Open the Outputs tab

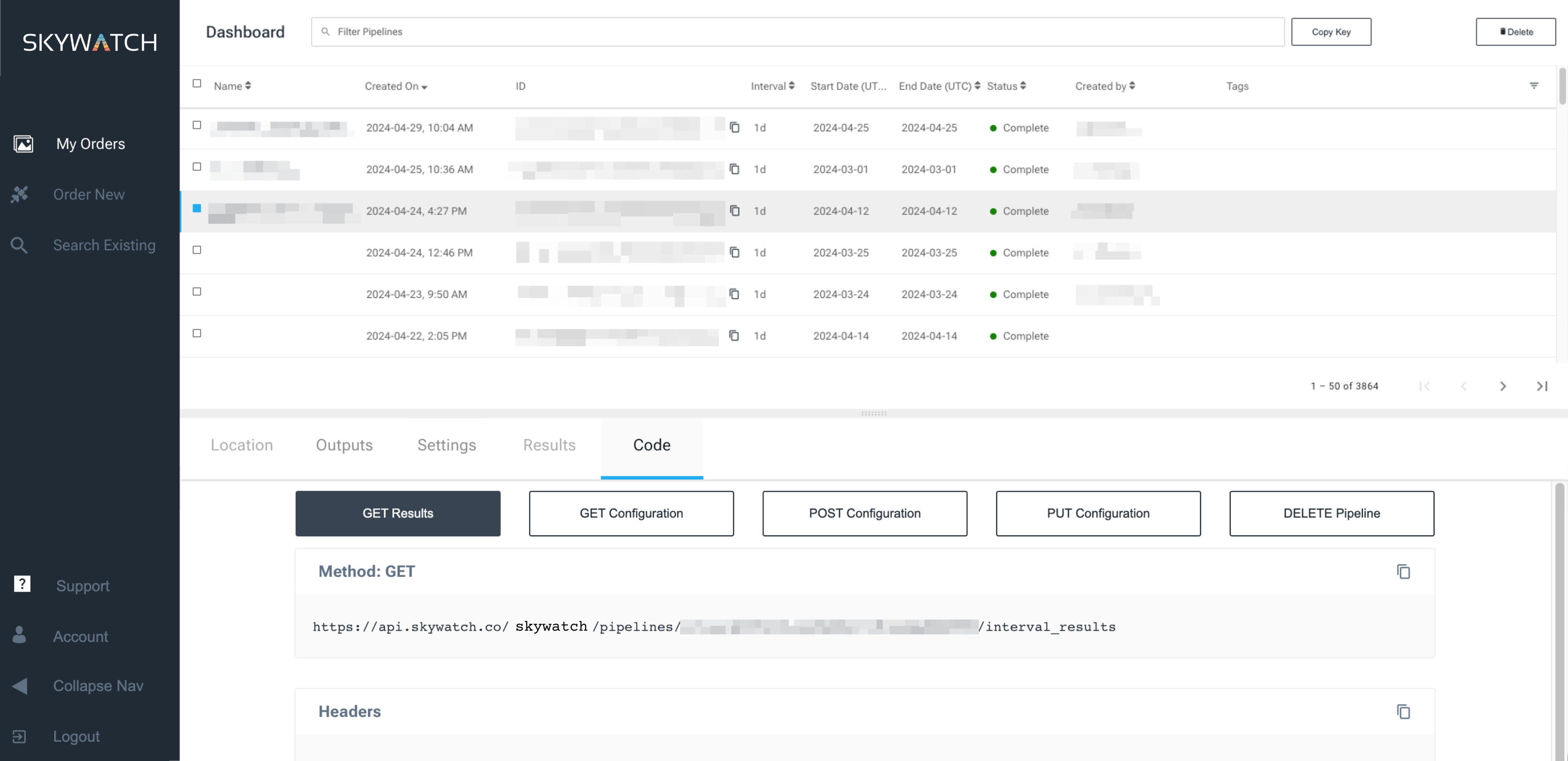coord(344,445)
